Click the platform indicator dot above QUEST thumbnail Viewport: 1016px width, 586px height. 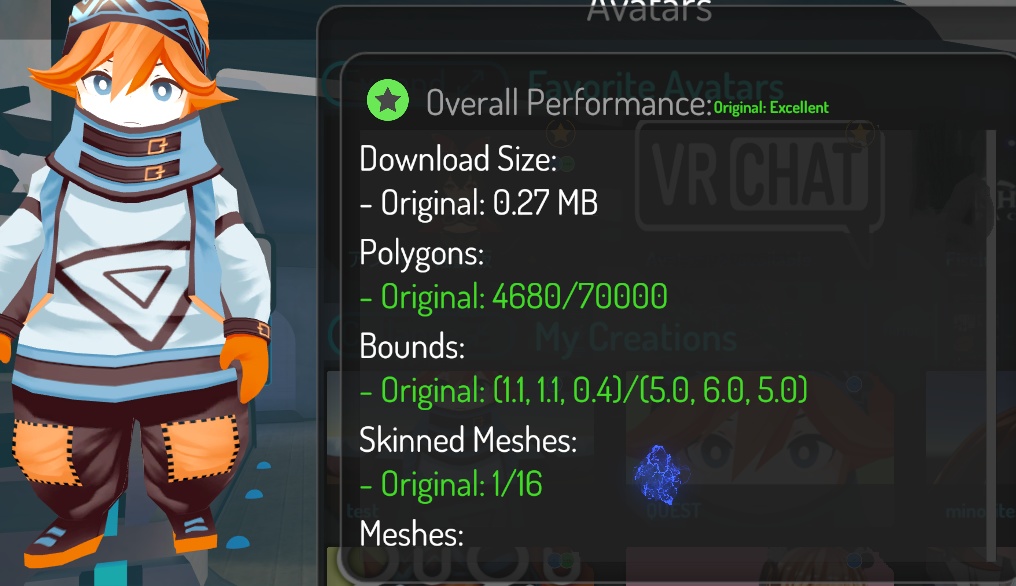[854, 384]
